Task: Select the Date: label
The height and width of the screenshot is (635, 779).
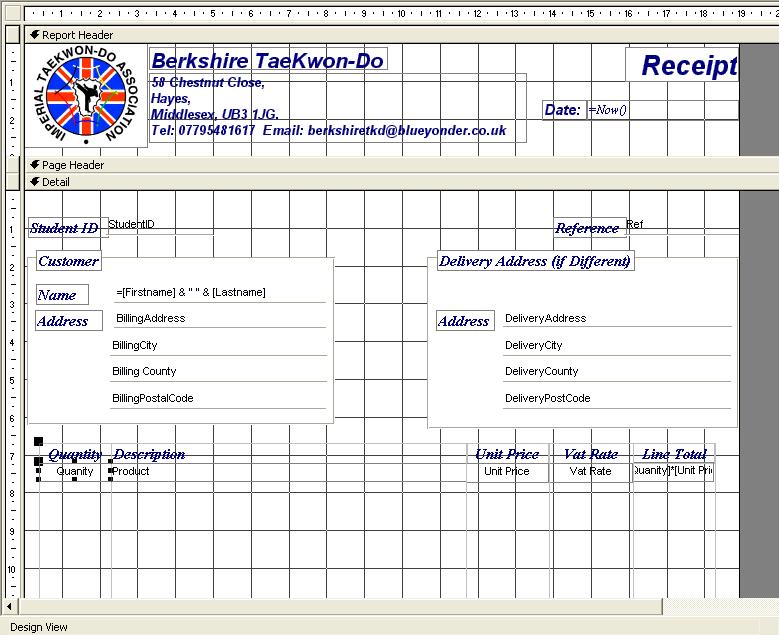Action: pos(564,110)
